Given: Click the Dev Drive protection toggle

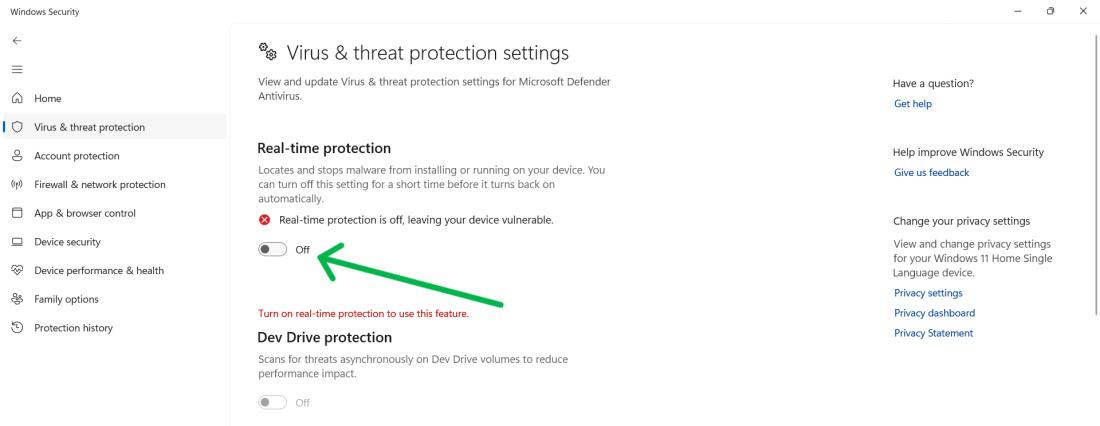Looking at the screenshot, I should 272,402.
